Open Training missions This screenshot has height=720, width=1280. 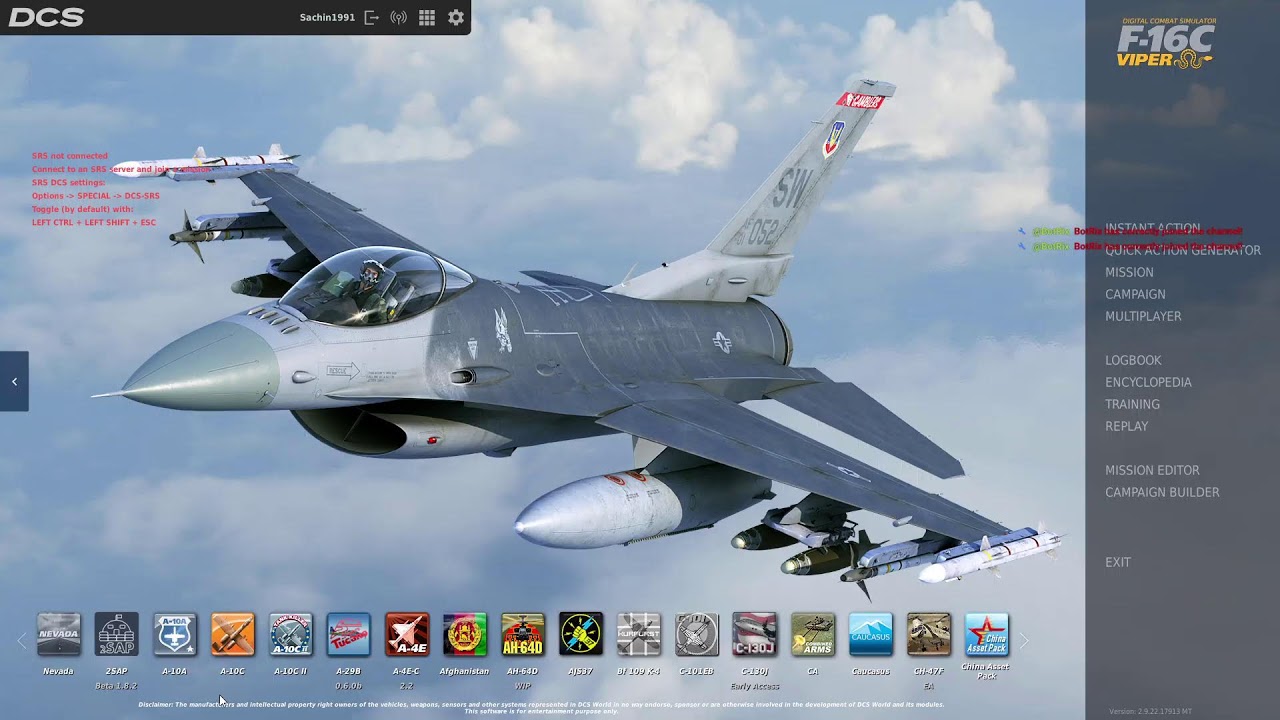click(x=1132, y=404)
